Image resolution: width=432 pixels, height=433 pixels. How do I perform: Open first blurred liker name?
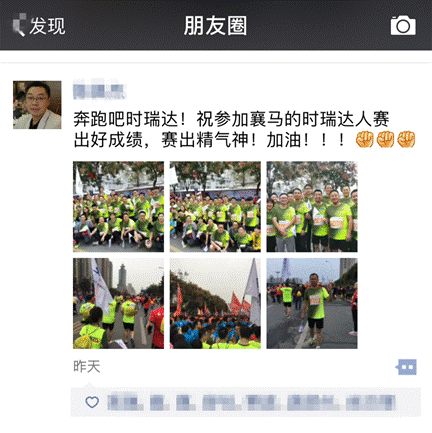point(125,402)
